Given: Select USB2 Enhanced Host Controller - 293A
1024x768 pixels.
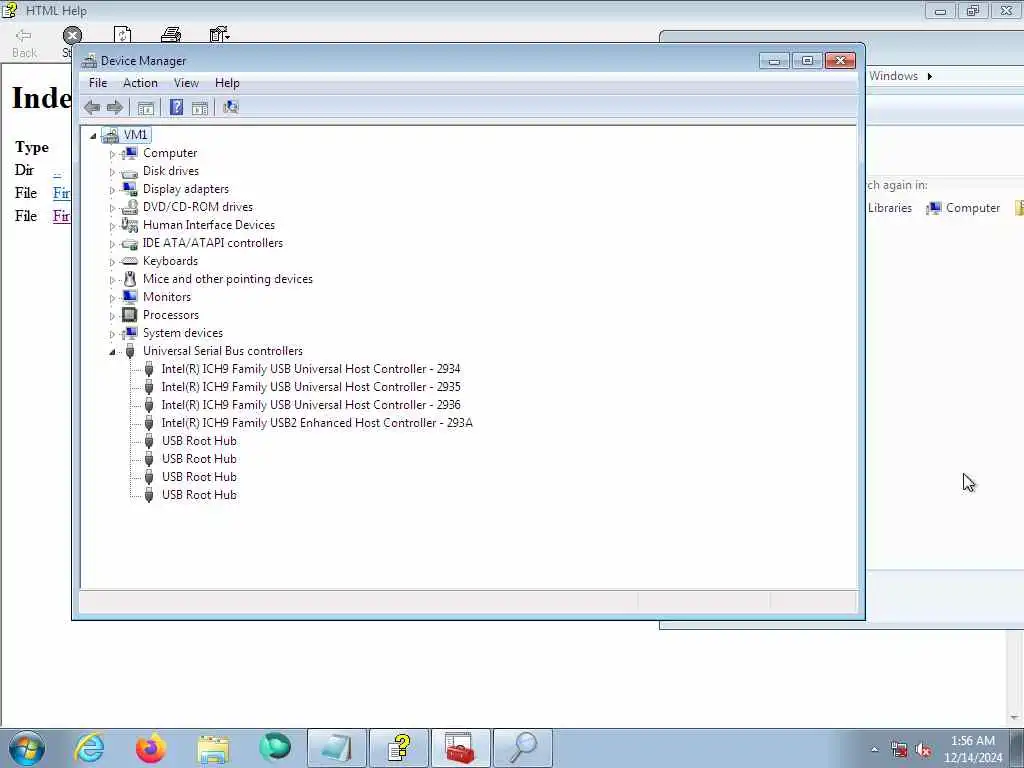Looking at the screenshot, I should pos(317,423).
